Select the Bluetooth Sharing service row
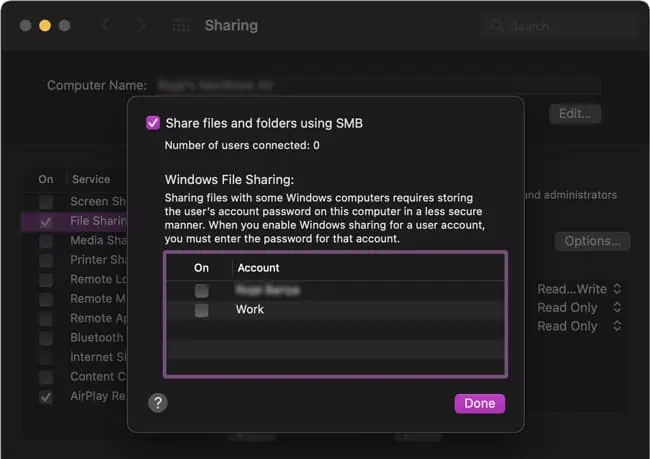The height and width of the screenshot is (459, 650). click(75, 338)
